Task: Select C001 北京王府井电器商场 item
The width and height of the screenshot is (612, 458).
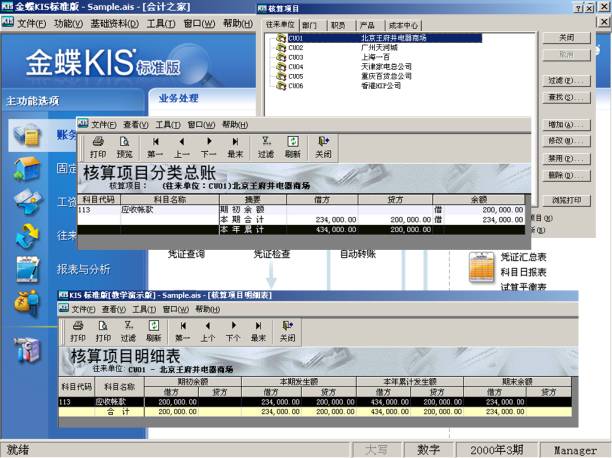Action: coord(379,38)
